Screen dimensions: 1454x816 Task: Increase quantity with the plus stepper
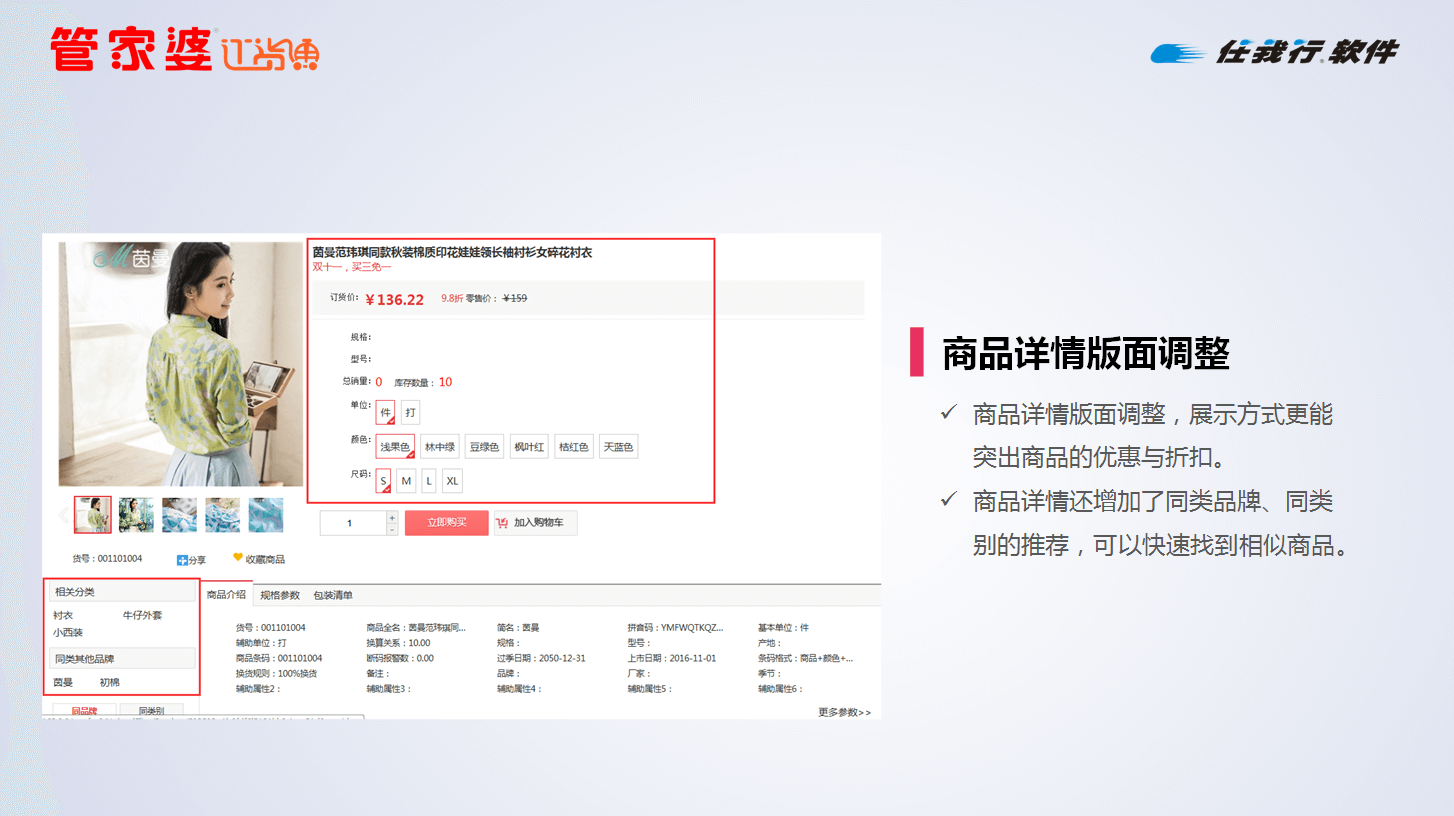click(392, 517)
